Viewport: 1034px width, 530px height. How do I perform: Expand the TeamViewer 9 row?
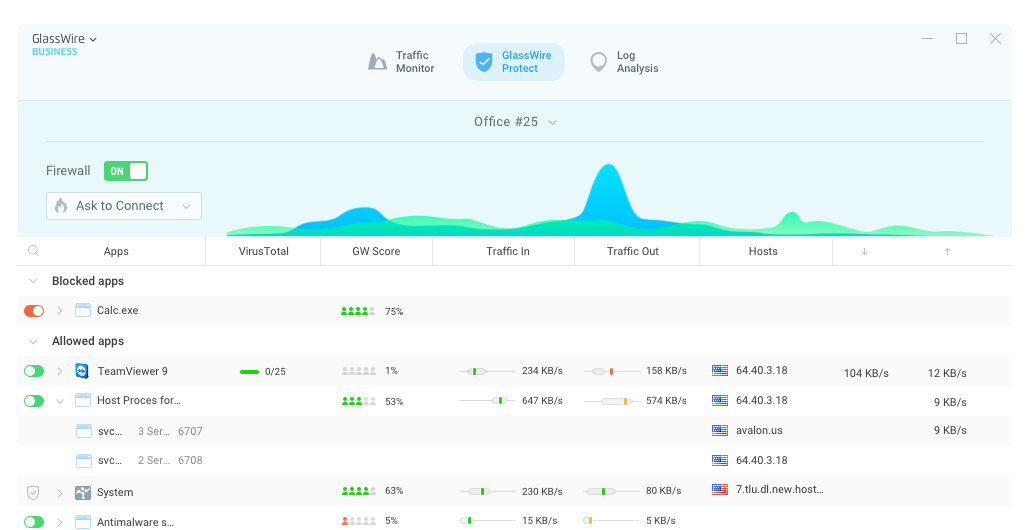click(x=59, y=371)
